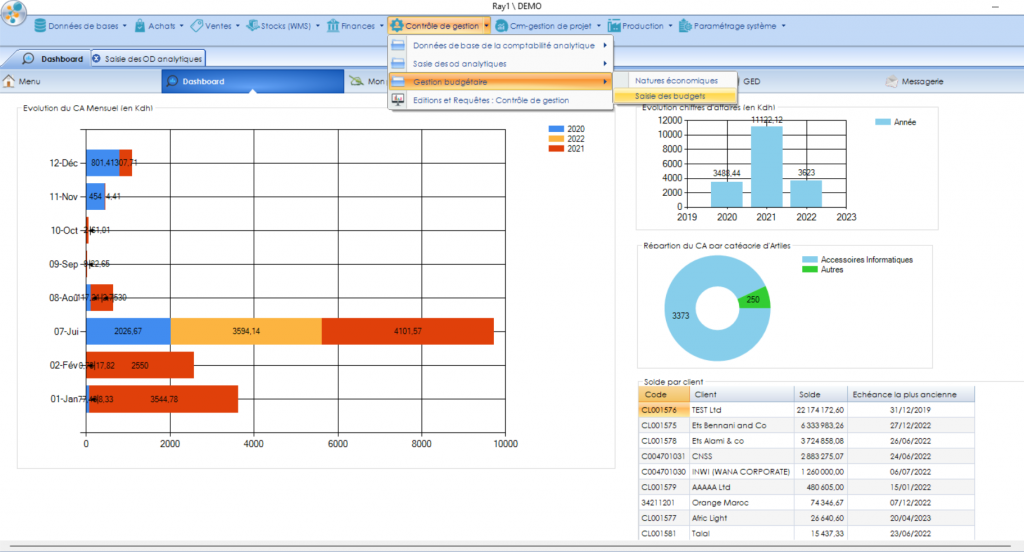
Task: Open the Stocks (WMS) dropdown arrow
Action: coord(318,26)
